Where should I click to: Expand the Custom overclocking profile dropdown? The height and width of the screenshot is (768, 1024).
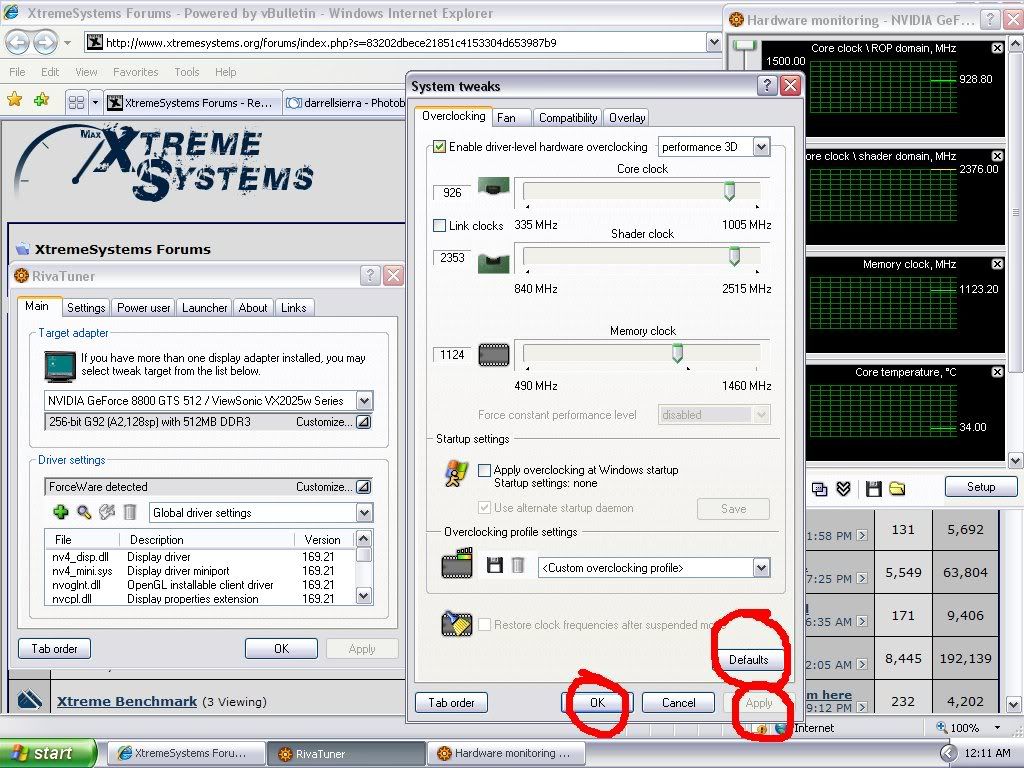(x=761, y=568)
